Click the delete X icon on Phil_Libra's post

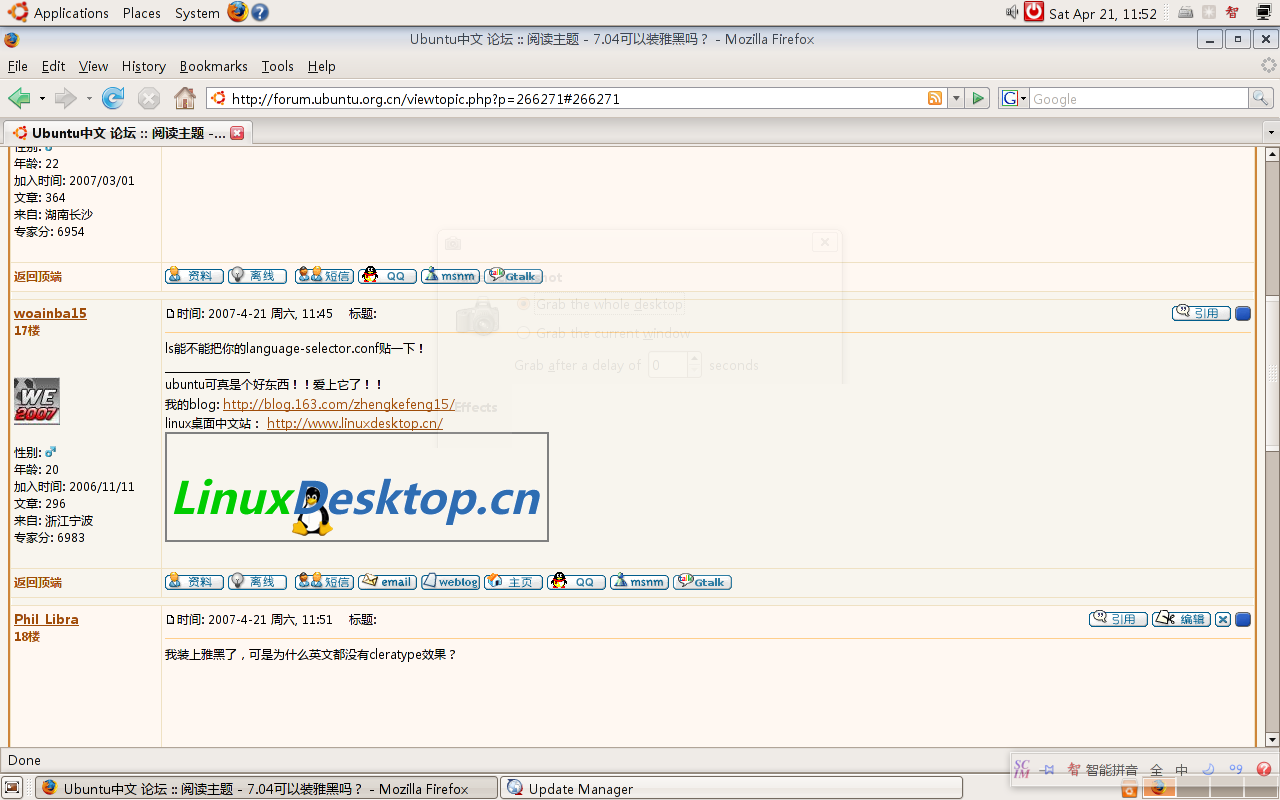1223,620
